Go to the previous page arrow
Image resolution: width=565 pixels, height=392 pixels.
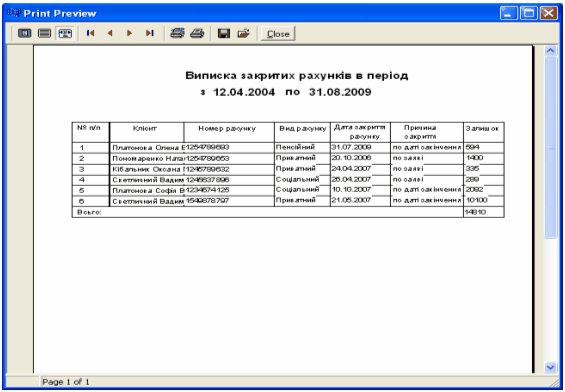click(110, 34)
